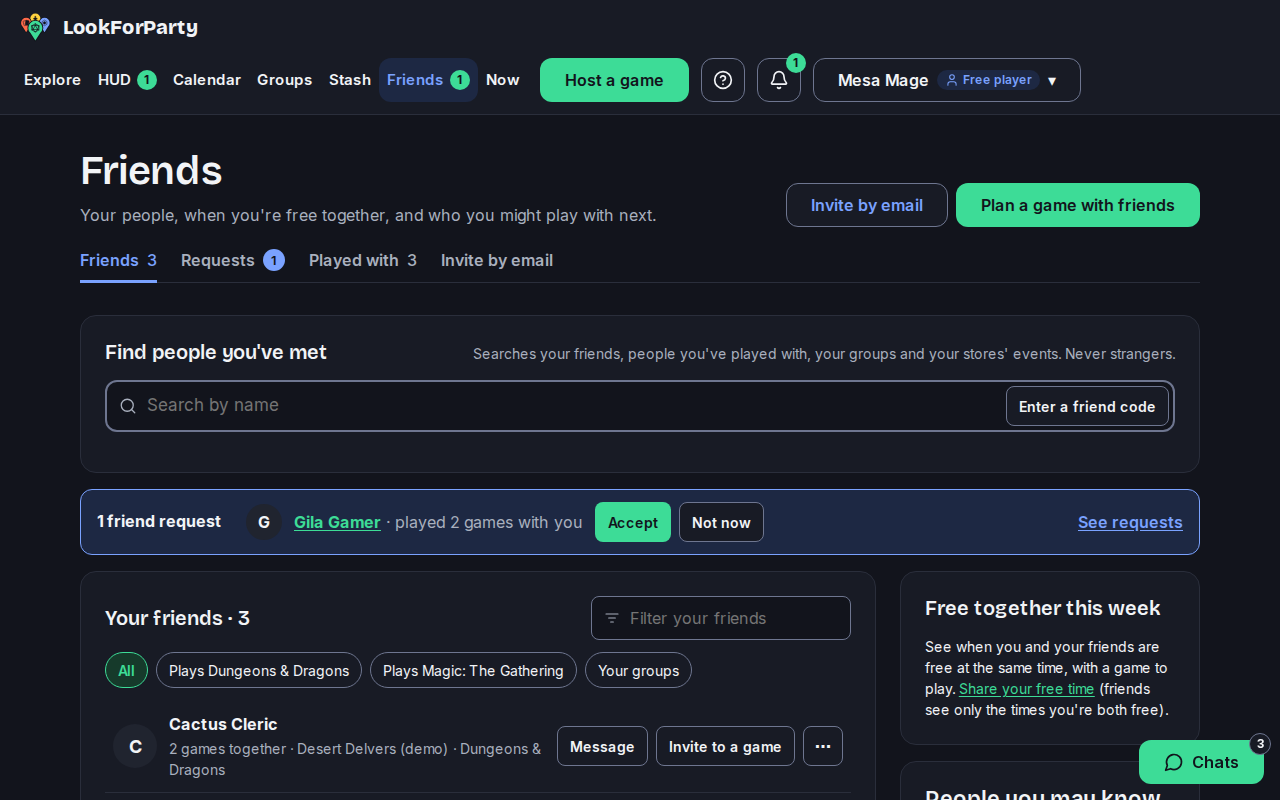The image size is (1280, 800).
Task: Click the search magnifier icon
Action: tap(128, 406)
